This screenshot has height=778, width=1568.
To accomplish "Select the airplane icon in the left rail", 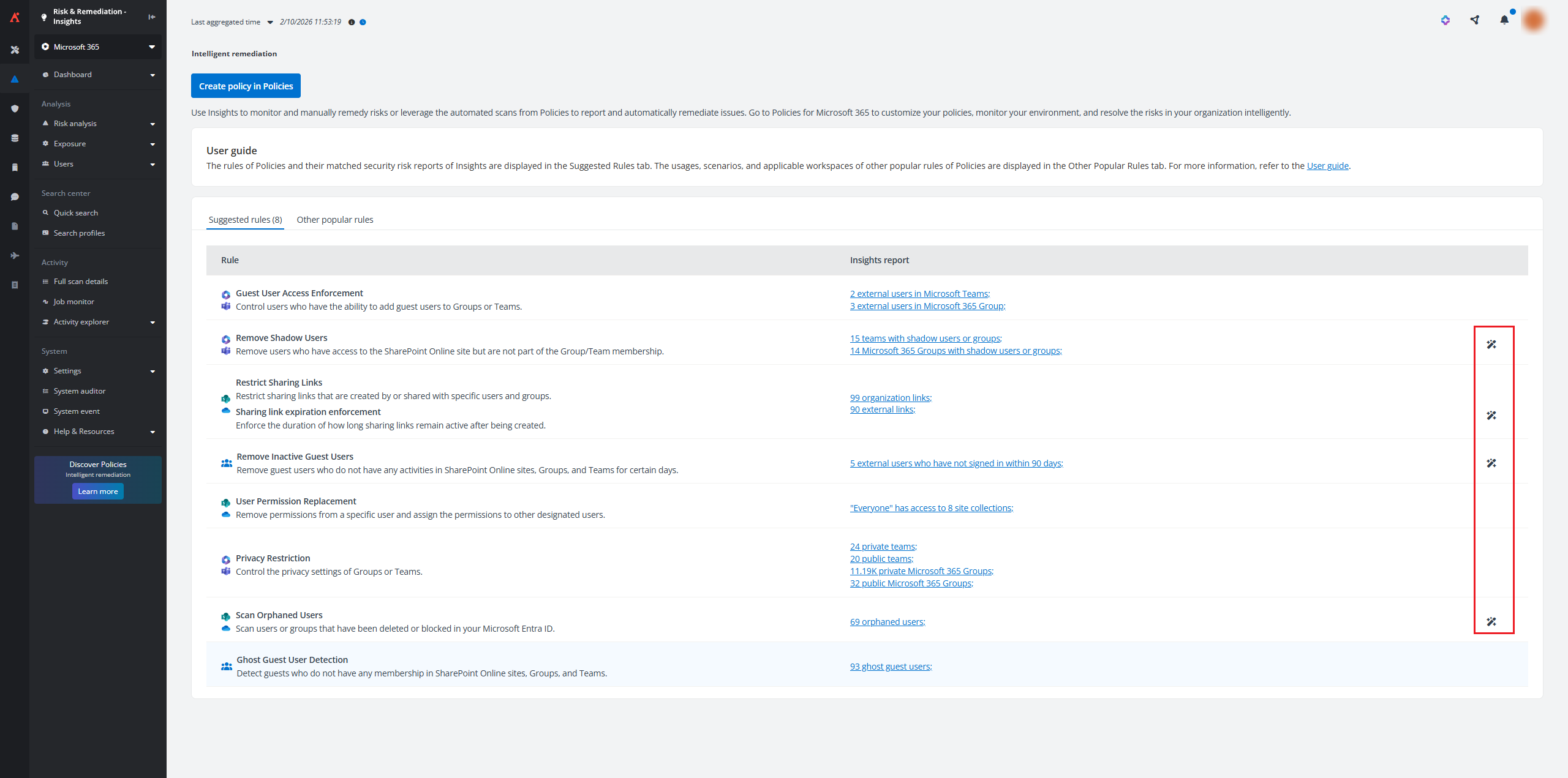I will [x=15, y=255].
